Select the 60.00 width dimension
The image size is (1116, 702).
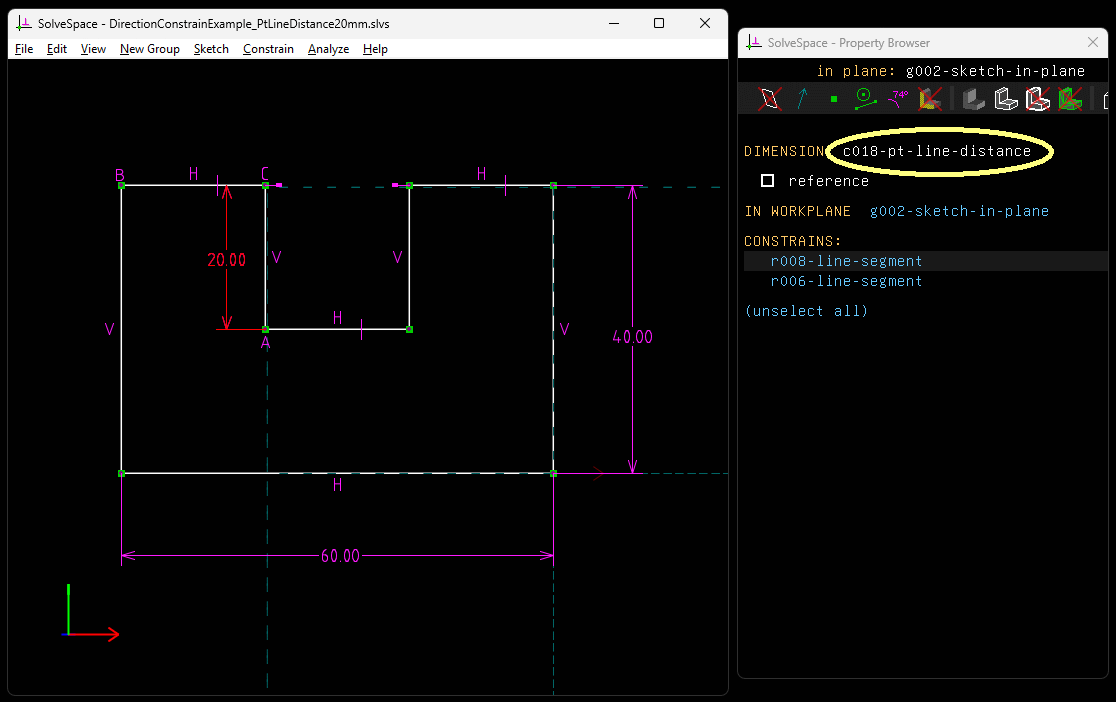coord(340,556)
